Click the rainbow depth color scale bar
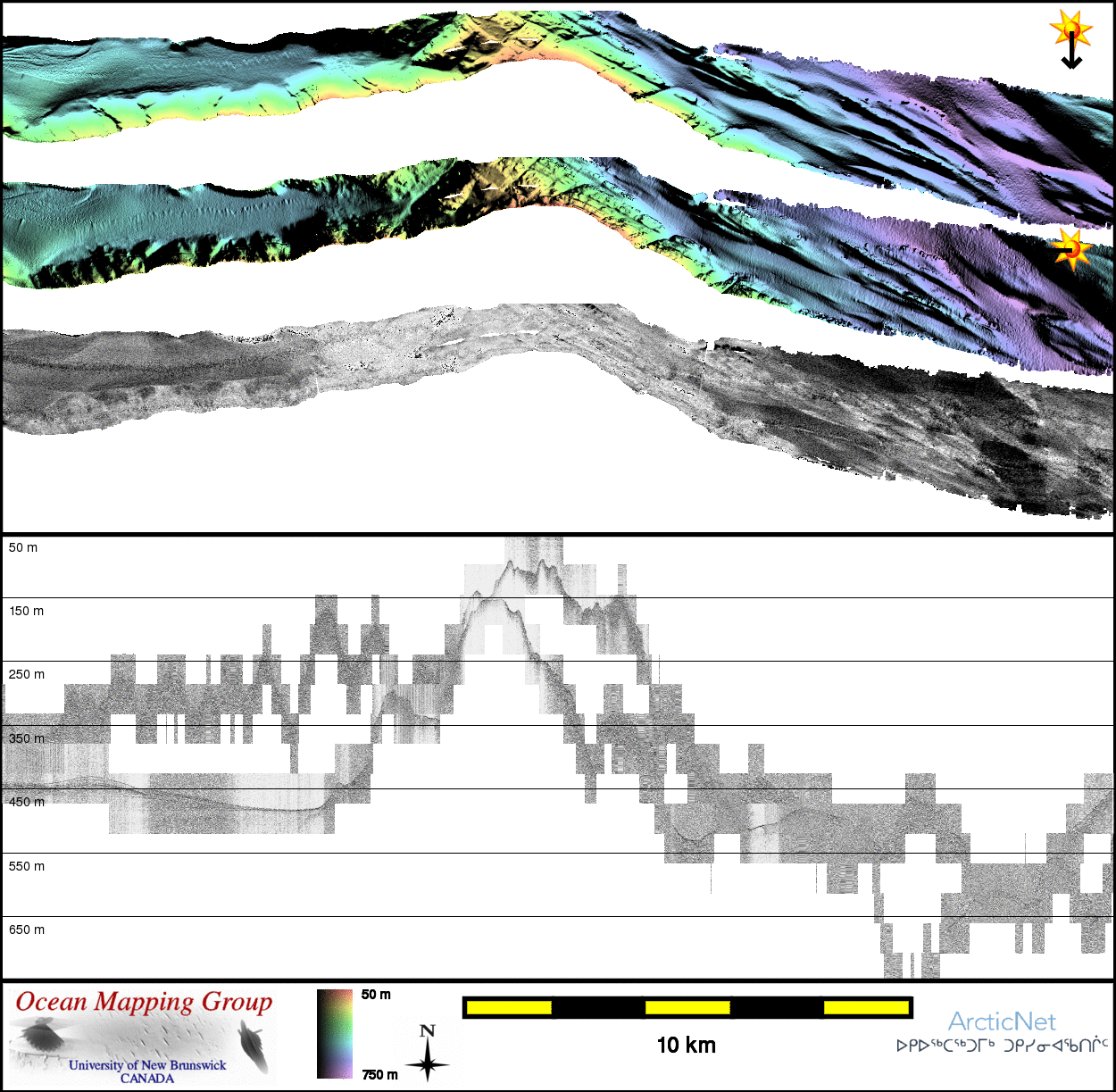This screenshot has width=1116, height=1092. coord(335,1033)
